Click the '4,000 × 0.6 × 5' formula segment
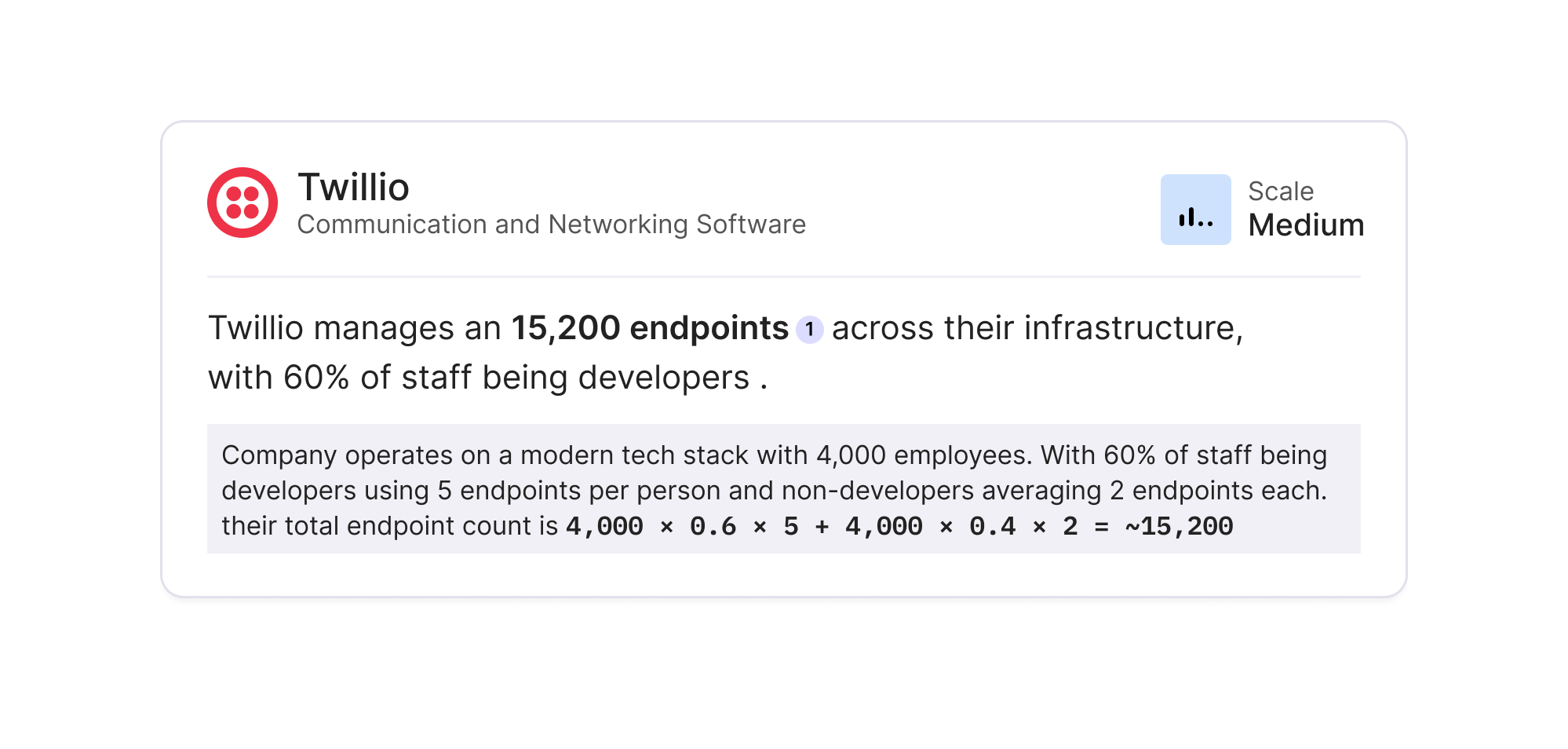 [681, 526]
